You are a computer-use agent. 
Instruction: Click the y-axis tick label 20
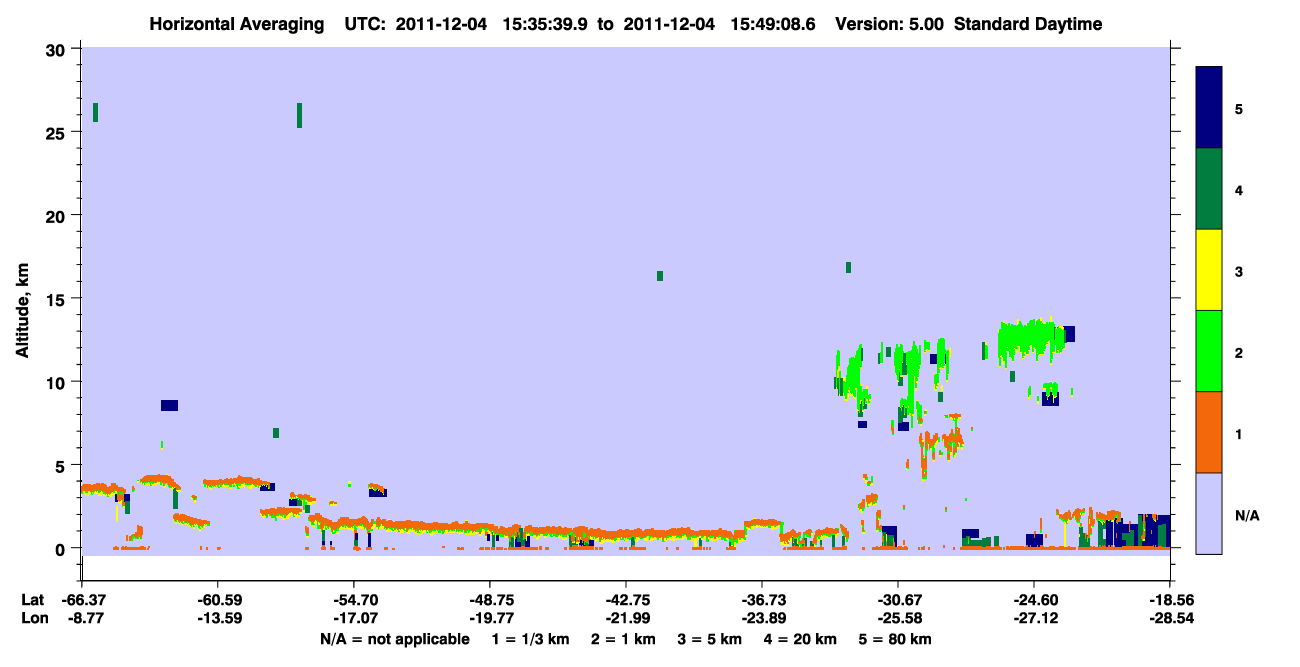(x=56, y=215)
